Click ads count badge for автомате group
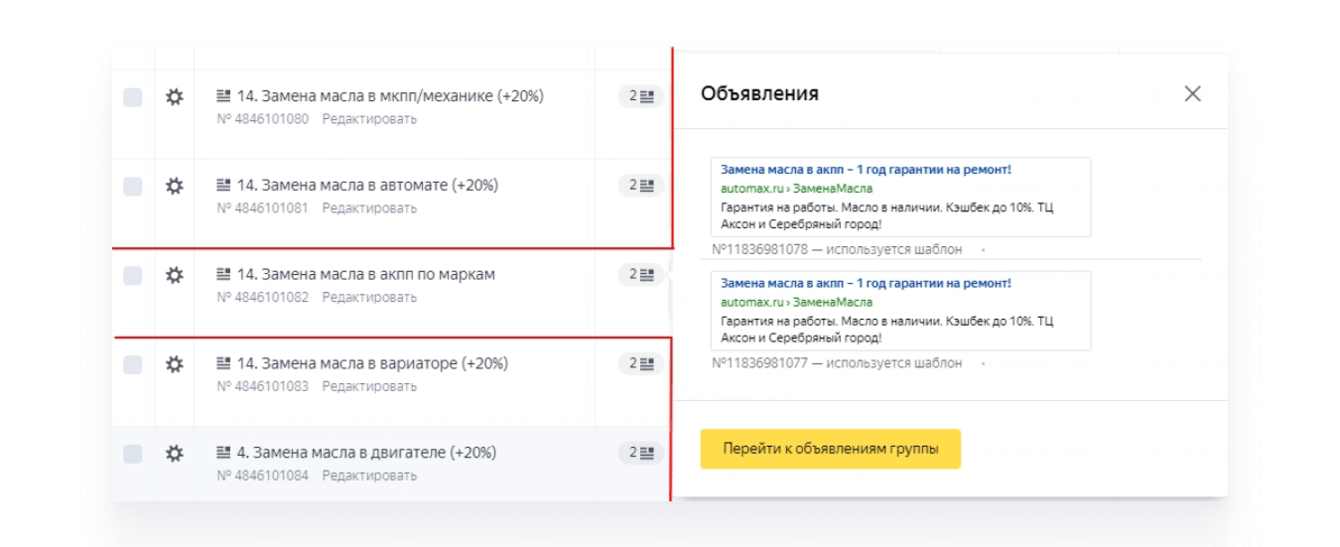 coord(641,186)
